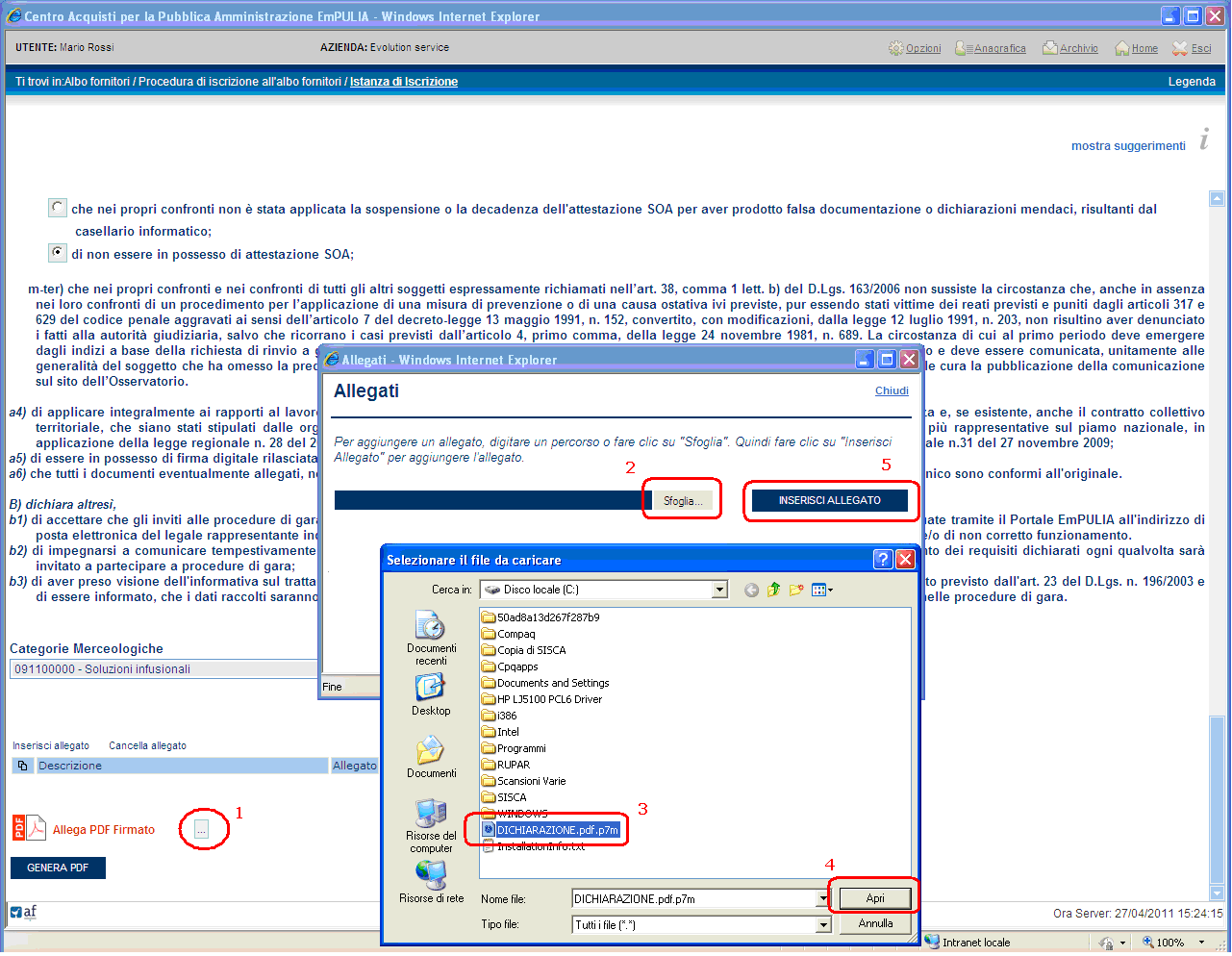This screenshot has width=1232, height=956.
Task: Click Istanza di Iscrizione breadcrumb link
Action: point(404,82)
